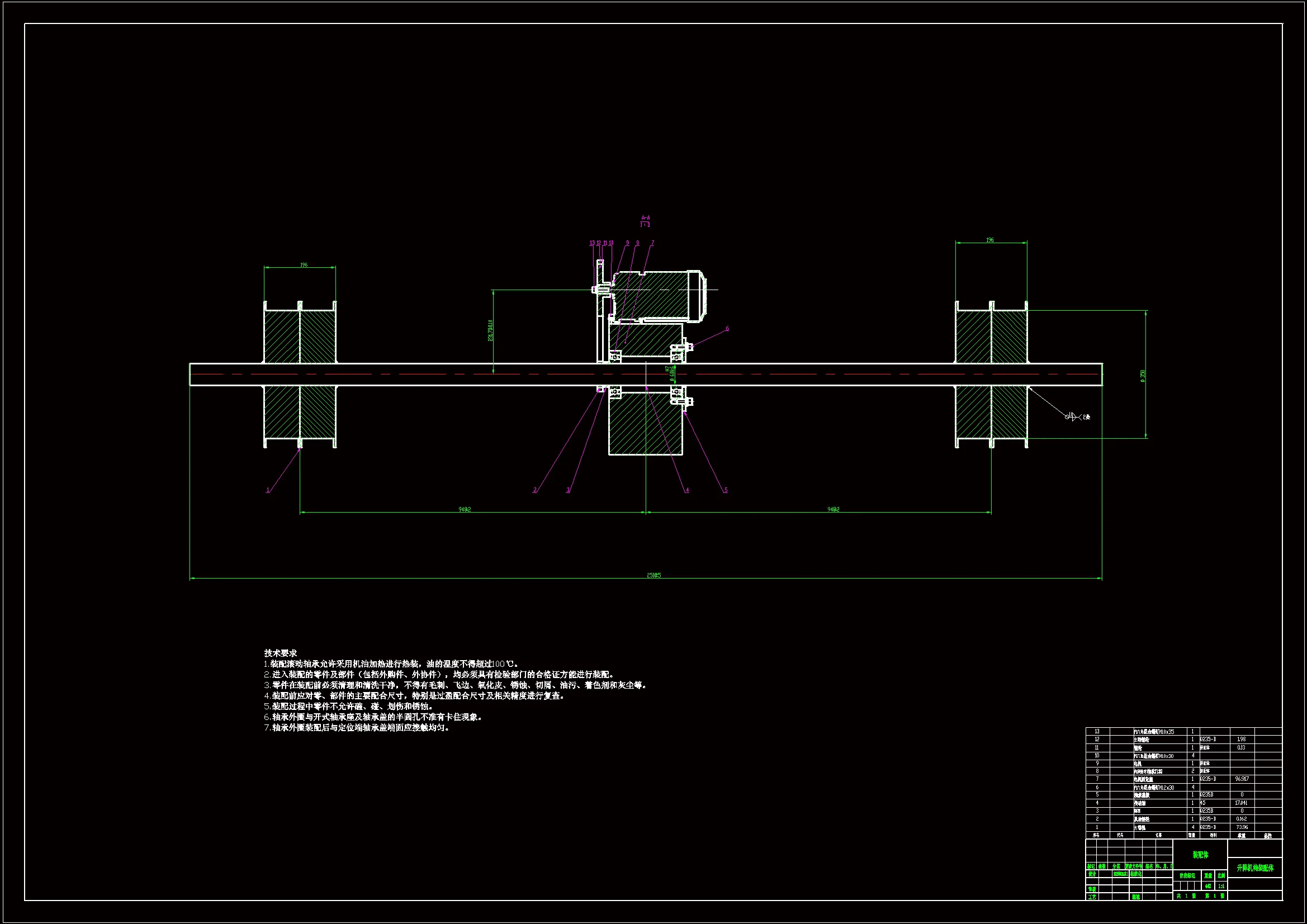Image resolution: width=1307 pixels, height=924 pixels.
Task: Click the ø250 diameter dimension text
Action: tap(1143, 376)
